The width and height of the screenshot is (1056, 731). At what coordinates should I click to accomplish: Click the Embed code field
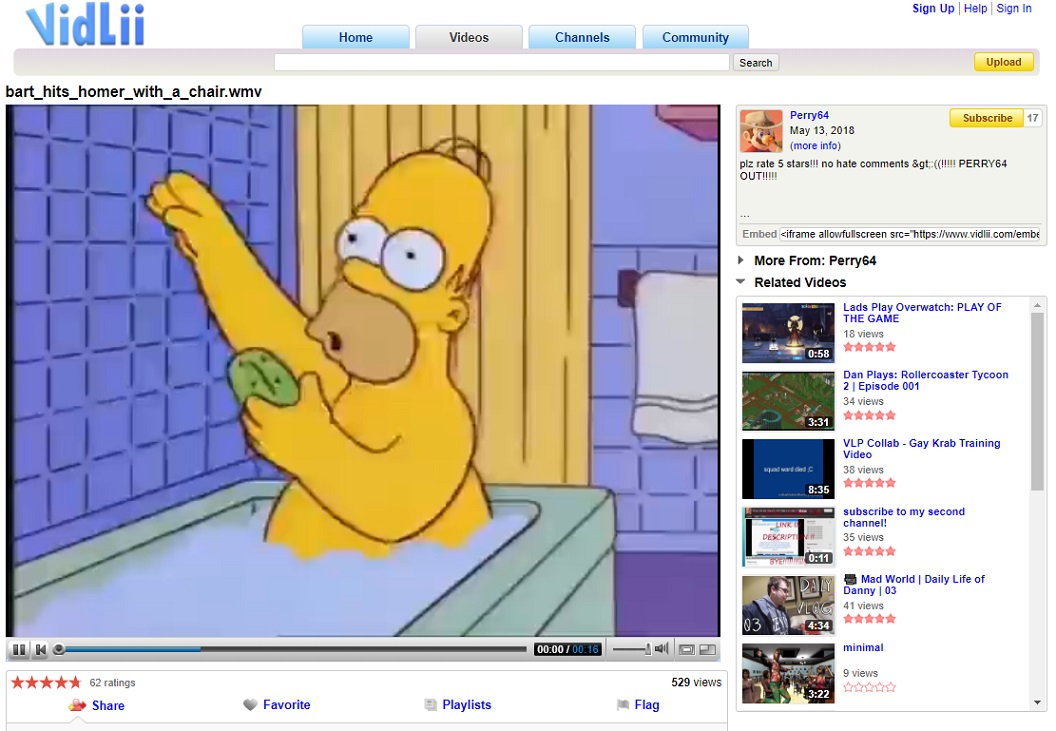[911, 234]
